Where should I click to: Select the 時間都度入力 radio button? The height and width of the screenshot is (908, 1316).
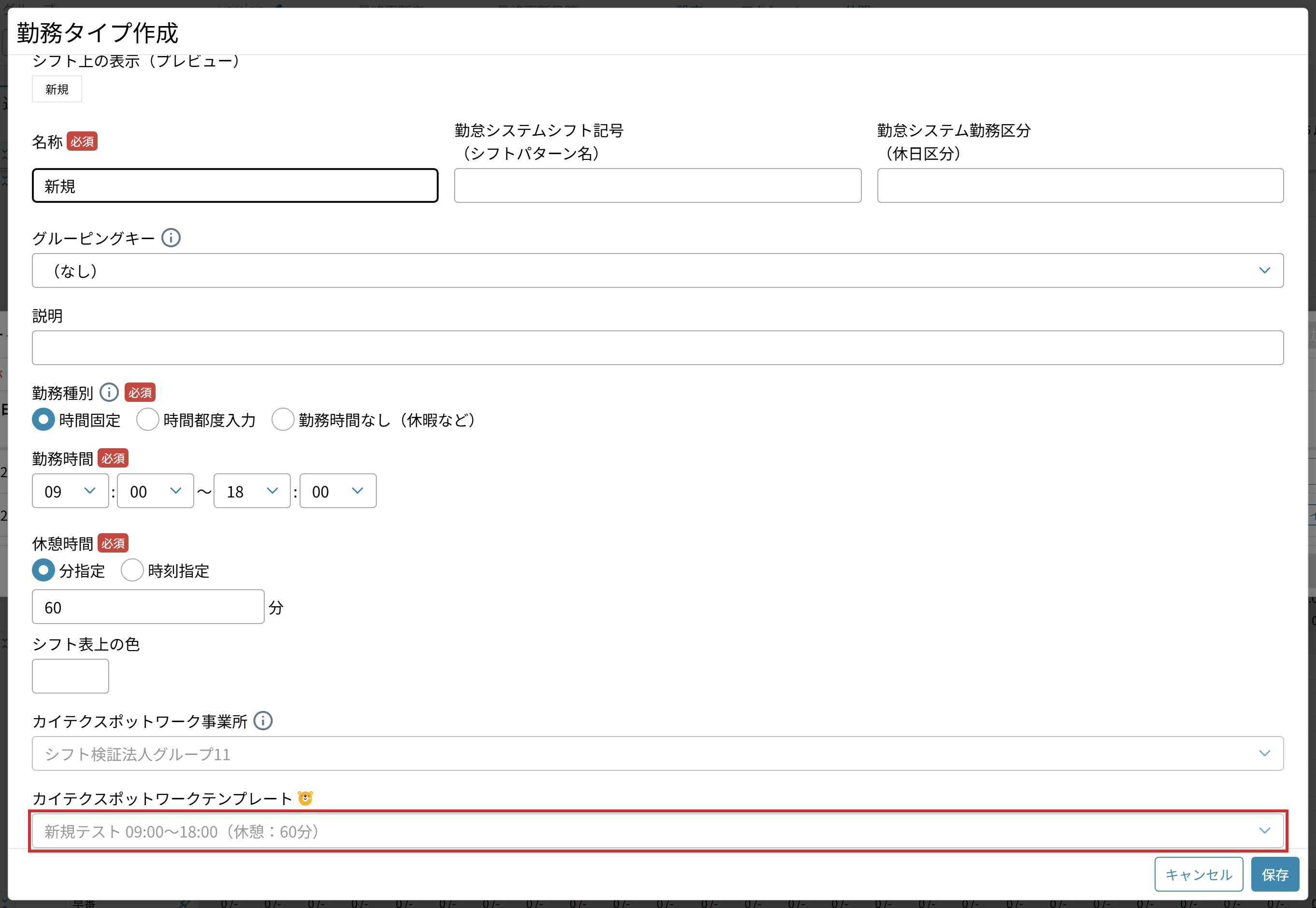click(x=147, y=419)
